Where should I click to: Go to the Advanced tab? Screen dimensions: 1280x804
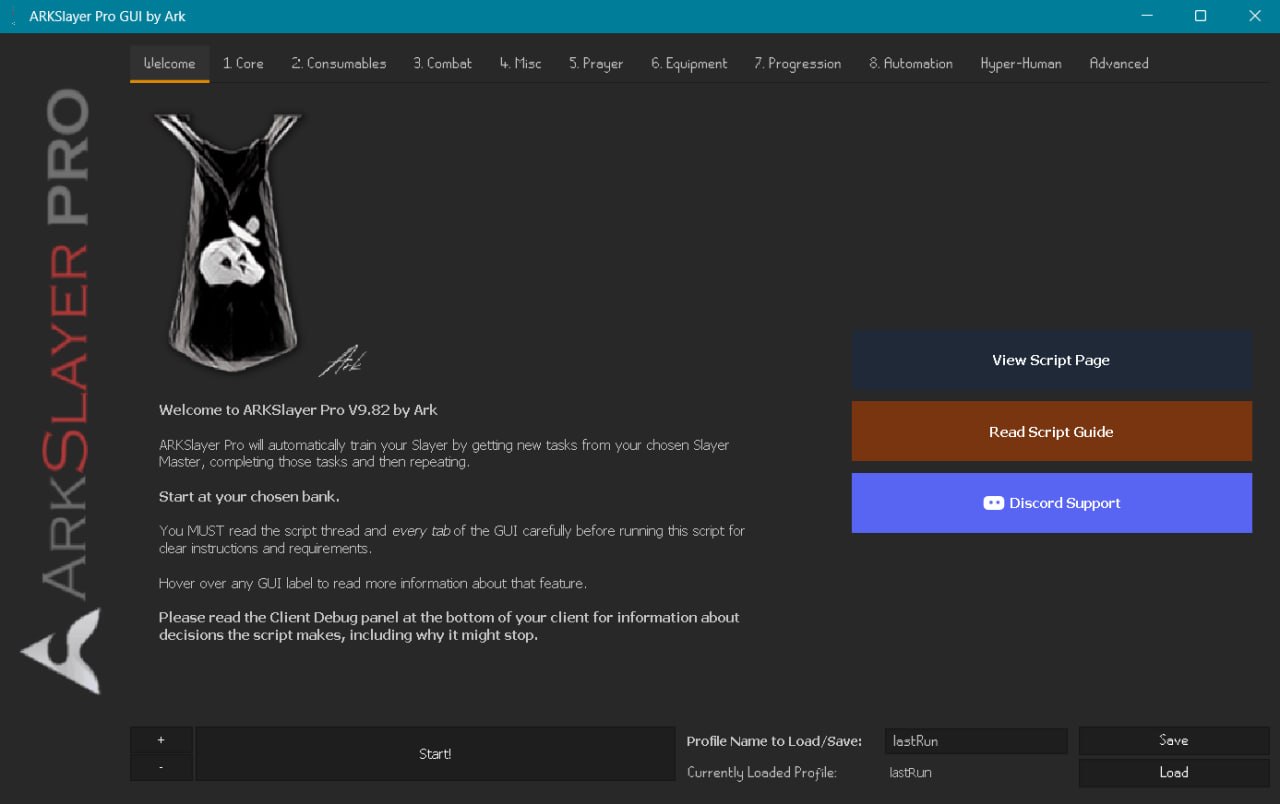(x=1119, y=63)
